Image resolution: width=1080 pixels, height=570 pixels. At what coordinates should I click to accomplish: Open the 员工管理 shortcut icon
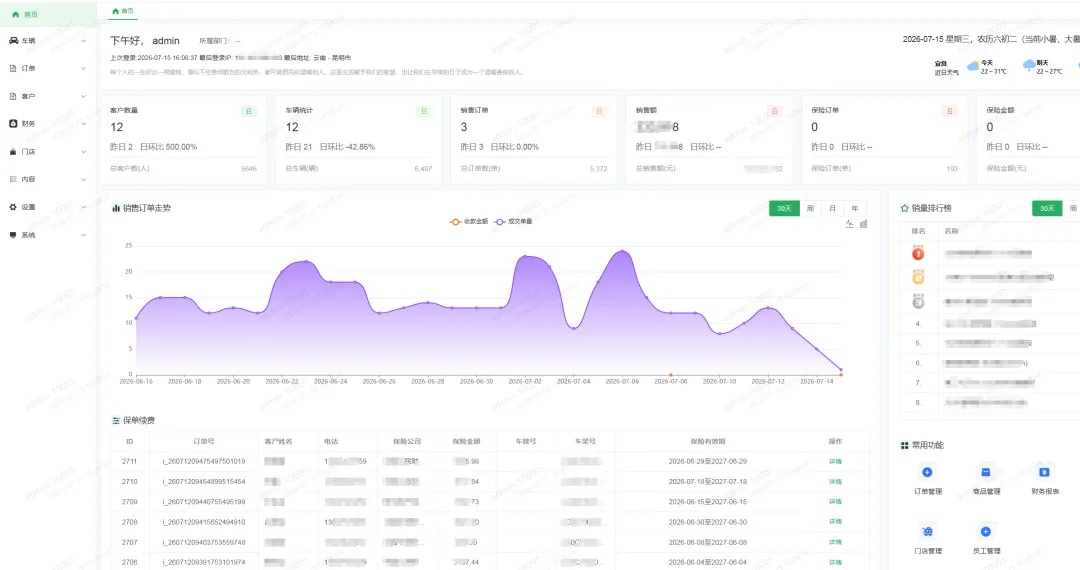coord(986,531)
